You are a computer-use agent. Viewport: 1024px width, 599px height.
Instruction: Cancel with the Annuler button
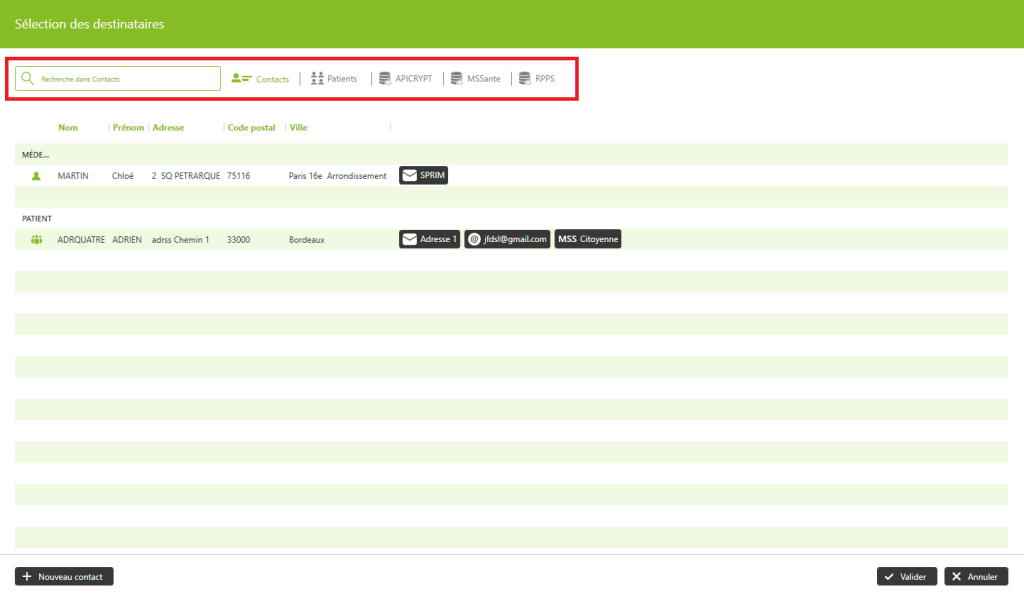[976, 577]
